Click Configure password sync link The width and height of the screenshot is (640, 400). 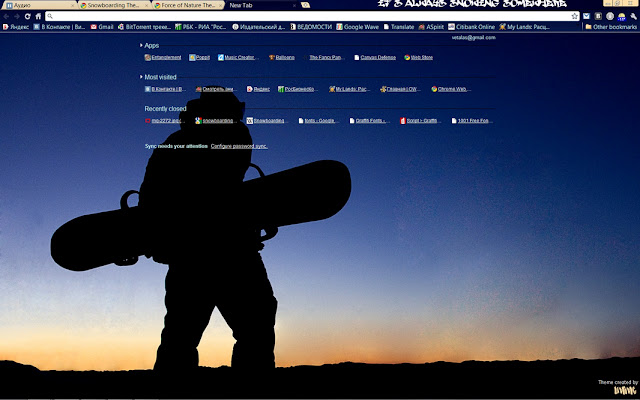(x=239, y=146)
